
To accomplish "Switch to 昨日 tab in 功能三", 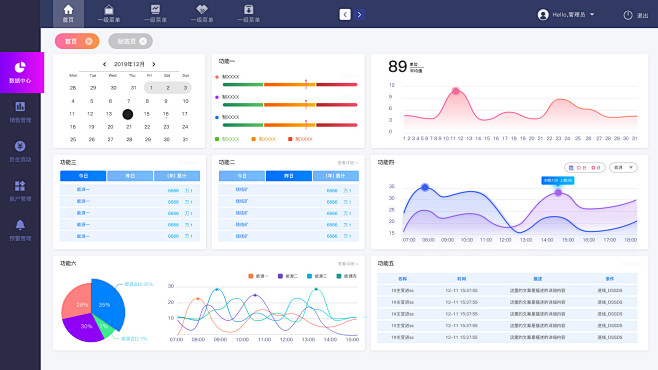I will [130, 176].
